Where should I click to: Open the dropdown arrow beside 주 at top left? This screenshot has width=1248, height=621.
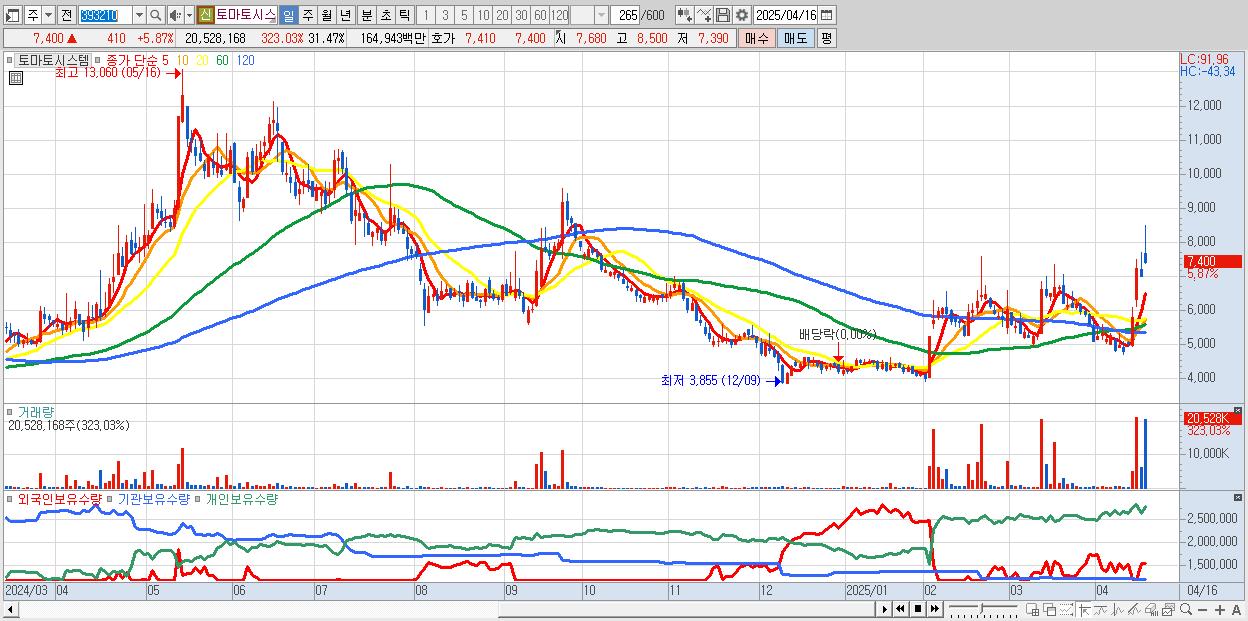click(x=48, y=15)
